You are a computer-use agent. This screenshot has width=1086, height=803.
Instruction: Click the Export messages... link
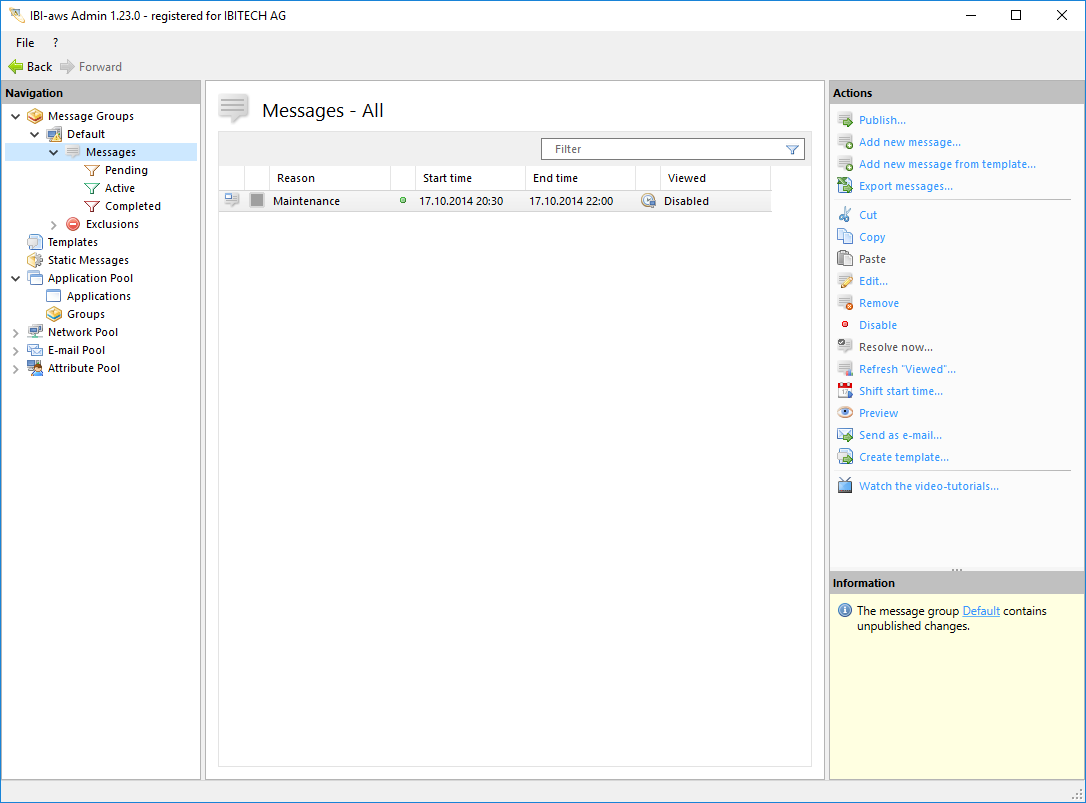coord(905,186)
